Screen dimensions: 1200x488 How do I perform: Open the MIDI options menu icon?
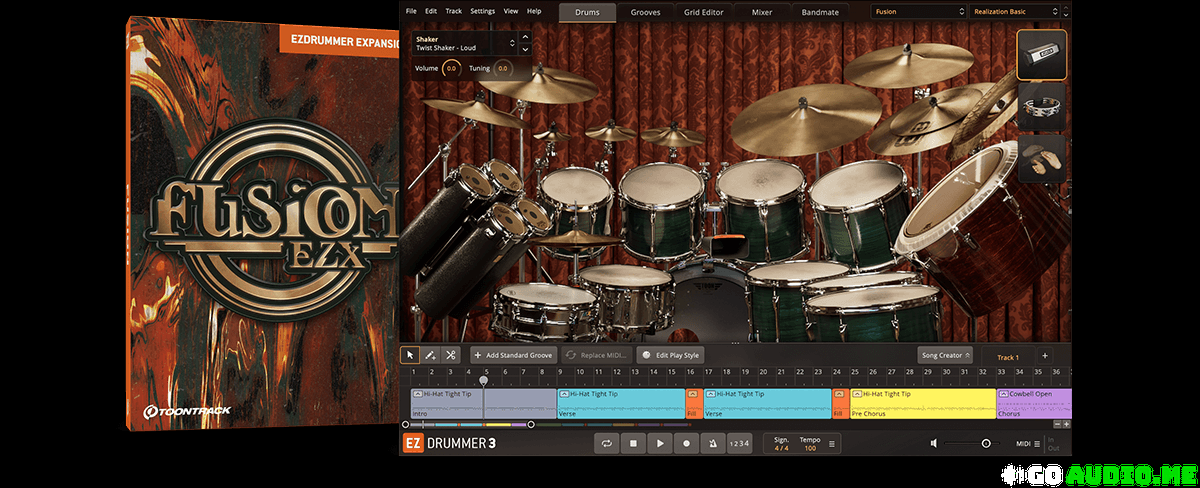1037,442
